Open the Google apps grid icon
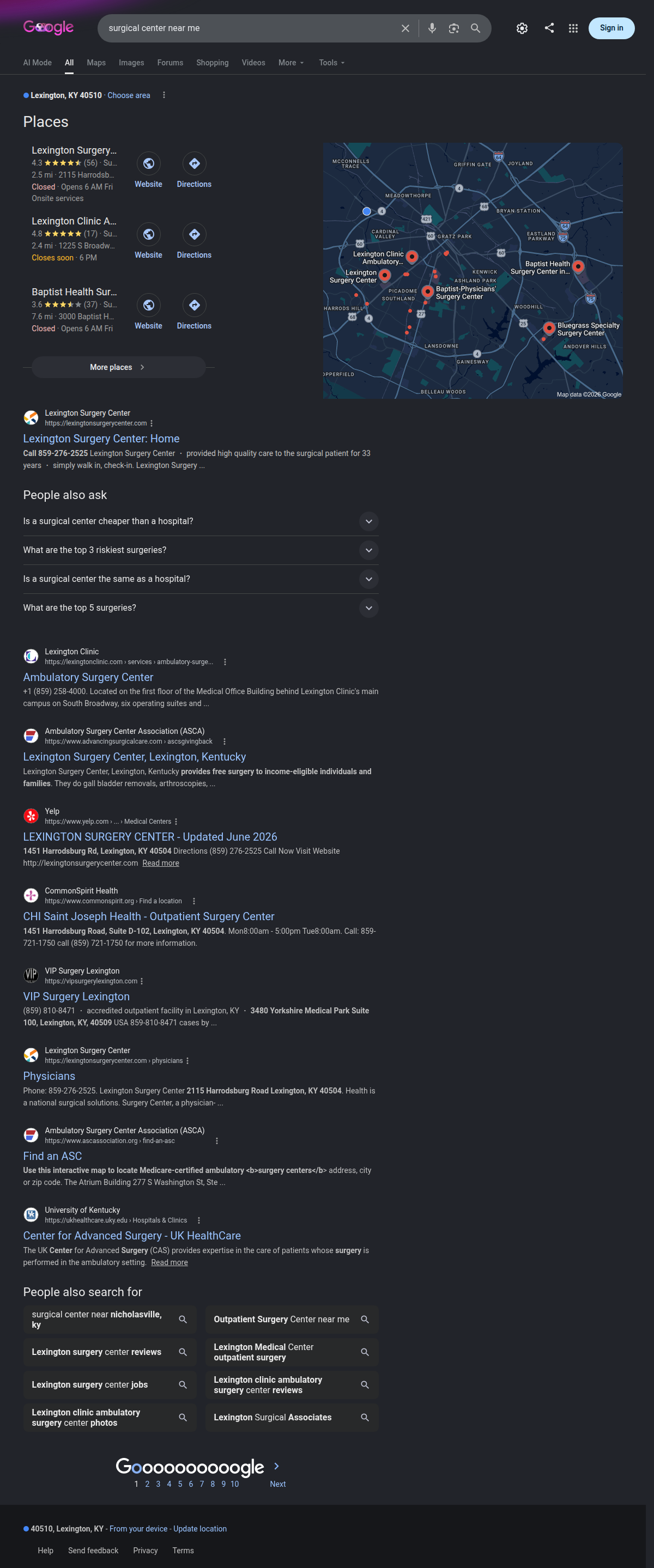The height and width of the screenshot is (1568, 654). [x=573, y=29]
